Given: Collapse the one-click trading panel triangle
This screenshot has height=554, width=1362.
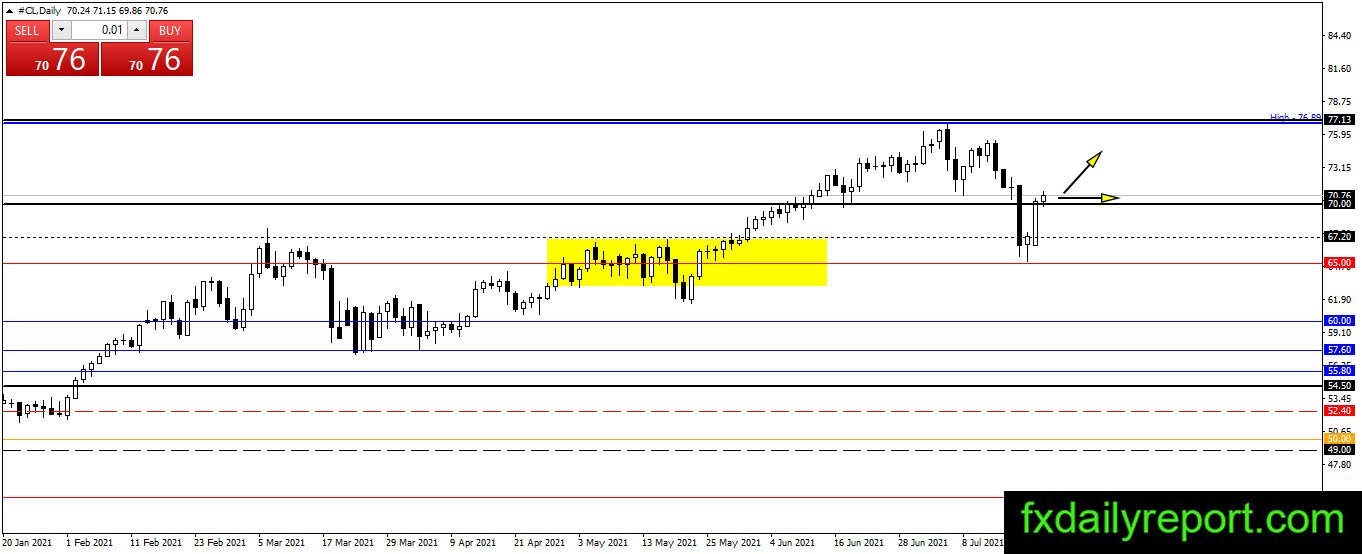Looking at the screenshot, I should pyautogui.click(x=10, y=10).
